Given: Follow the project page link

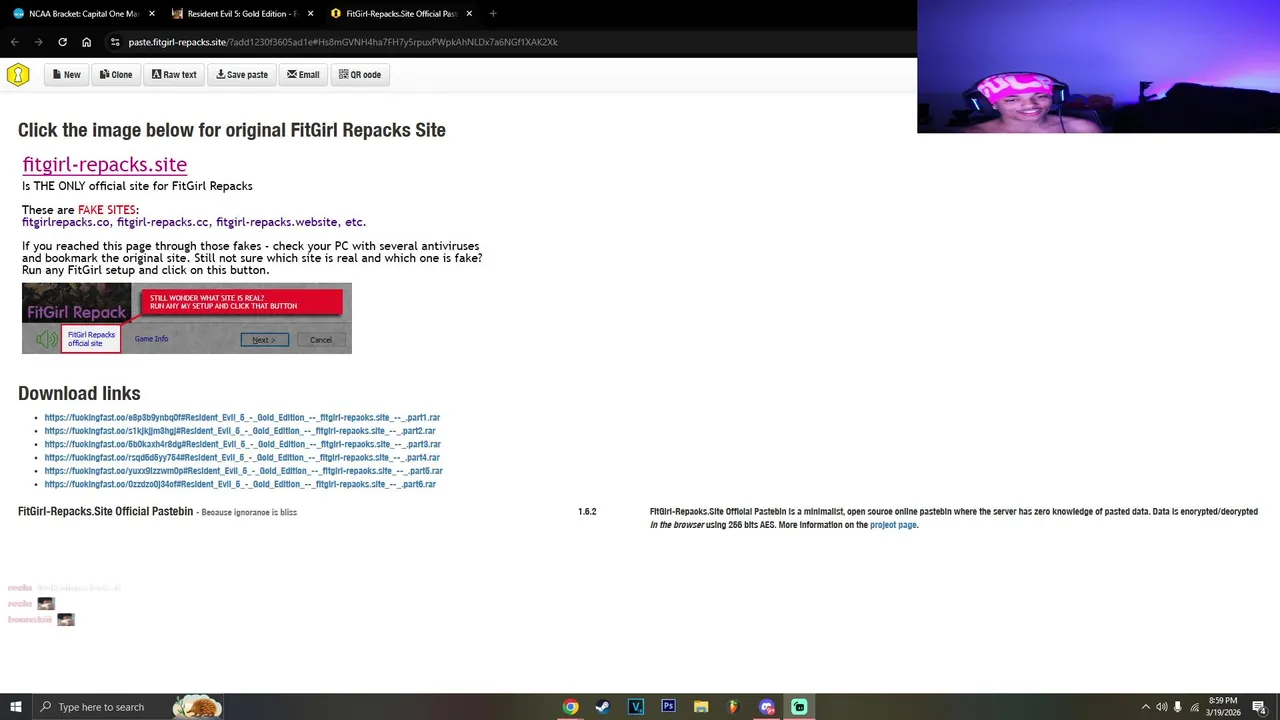Looking at the screenshot, I should tap(893, 525).
